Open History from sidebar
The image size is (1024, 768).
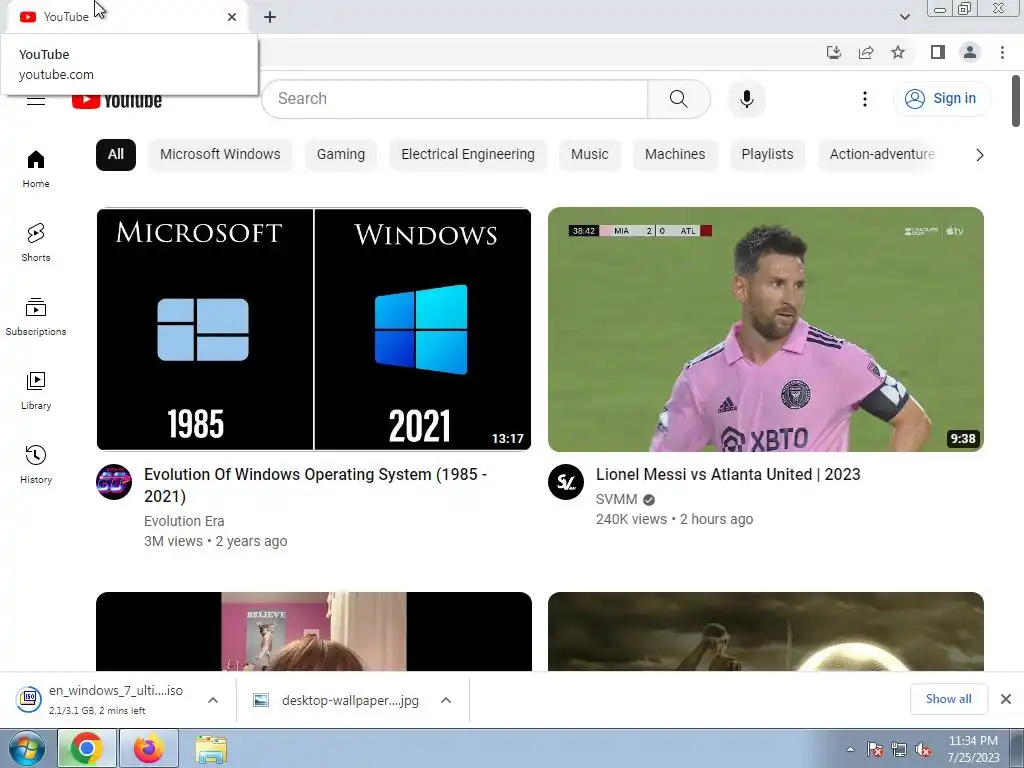tap(36, 464)
